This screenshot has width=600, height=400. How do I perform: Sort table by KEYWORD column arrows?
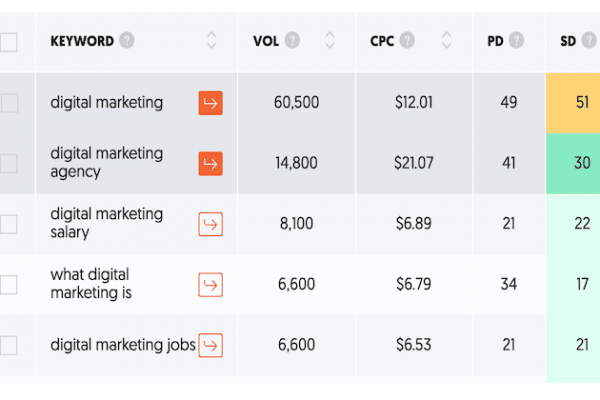[212, 40]
